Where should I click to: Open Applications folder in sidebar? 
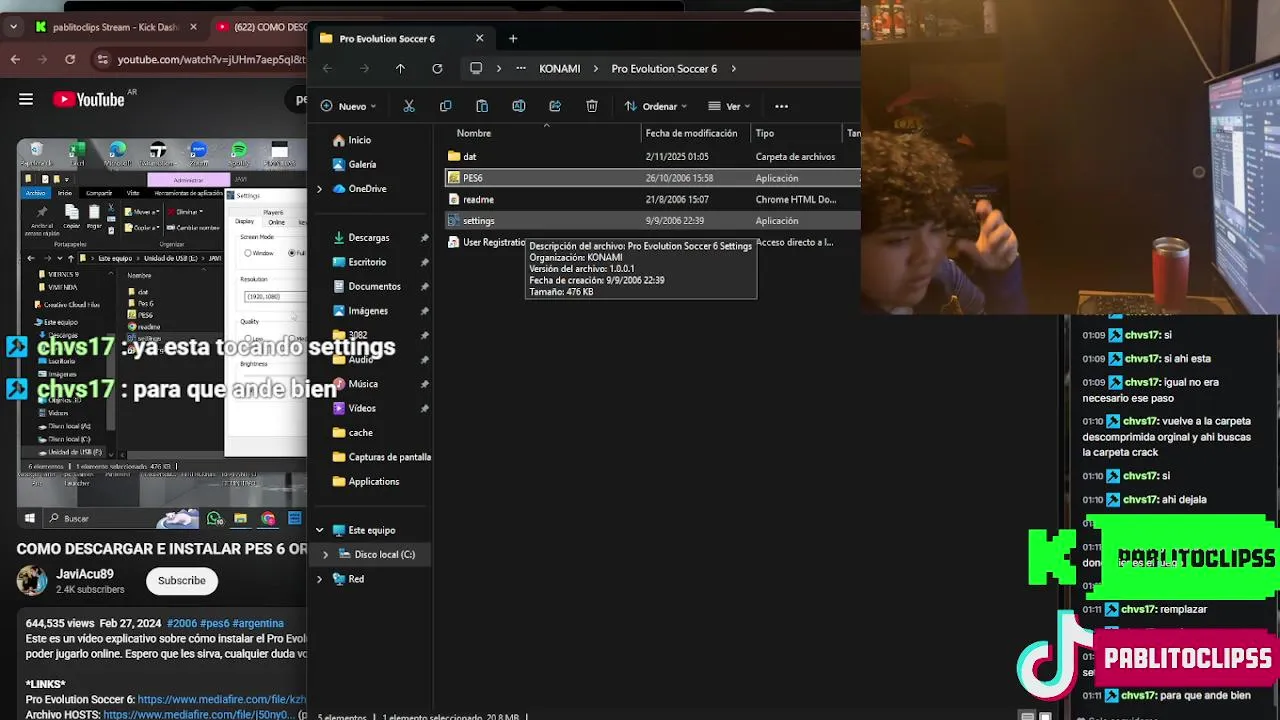[373, 482]
